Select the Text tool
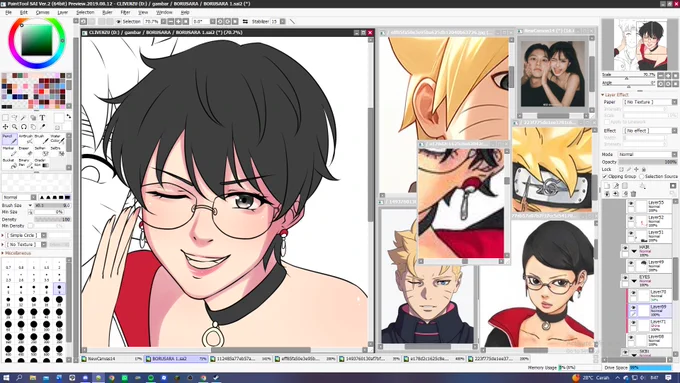The width and height of the screenshot is (680, 383). tap(42, 118)
